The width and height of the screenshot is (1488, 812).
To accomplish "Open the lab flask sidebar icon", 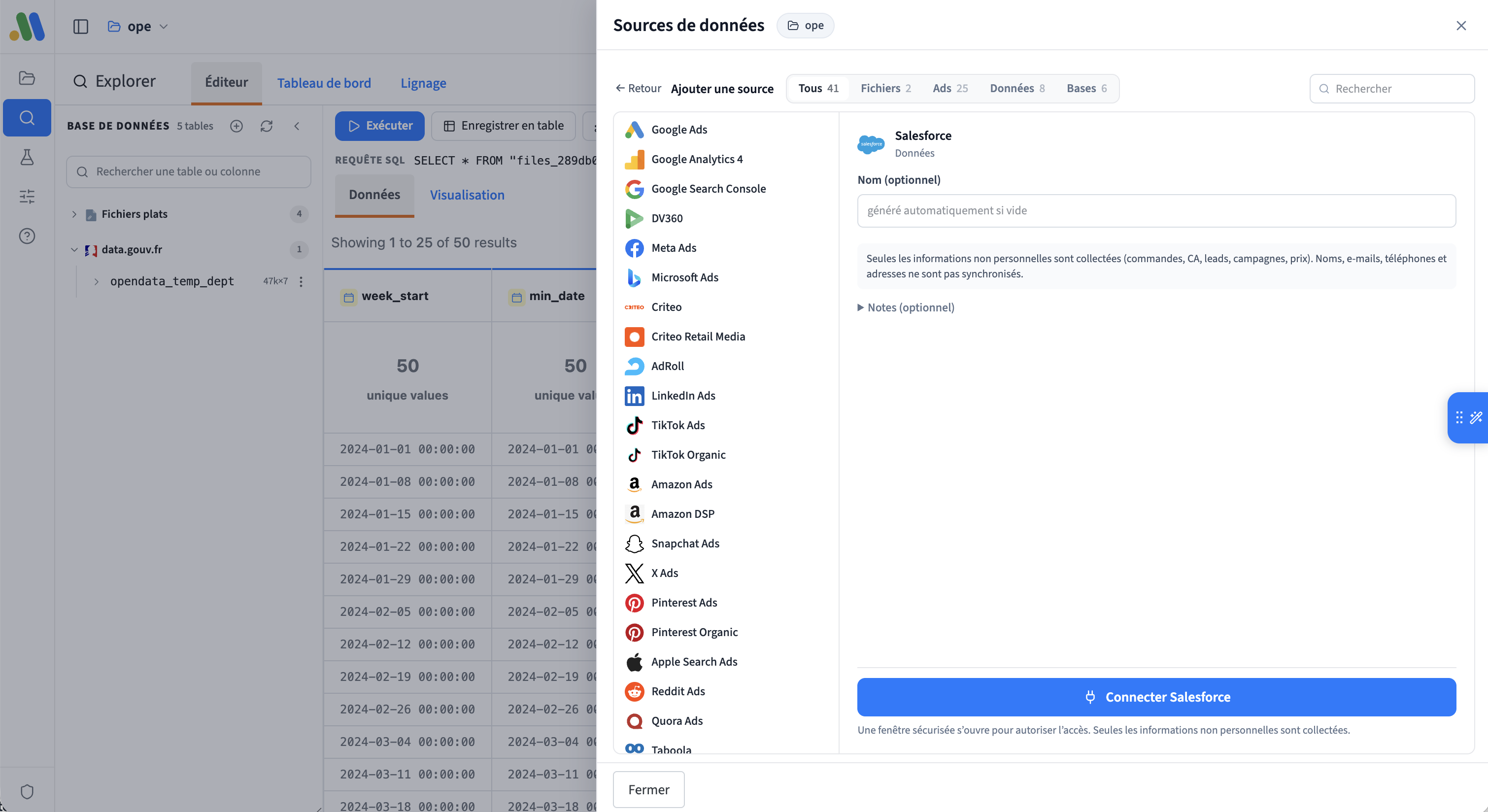I will point(27,157).
